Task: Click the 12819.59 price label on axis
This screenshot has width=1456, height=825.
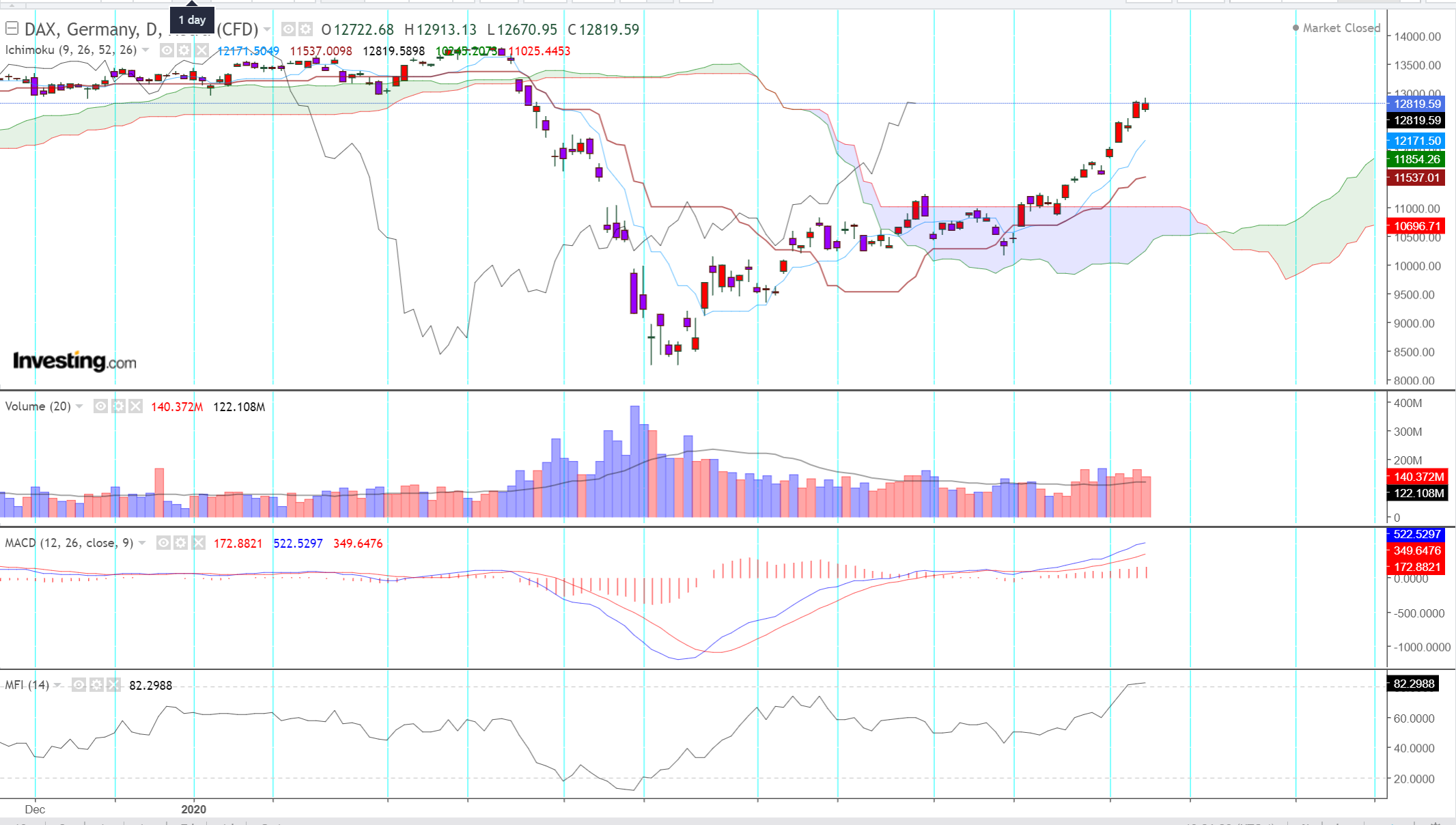Action: click(1417, 104)
